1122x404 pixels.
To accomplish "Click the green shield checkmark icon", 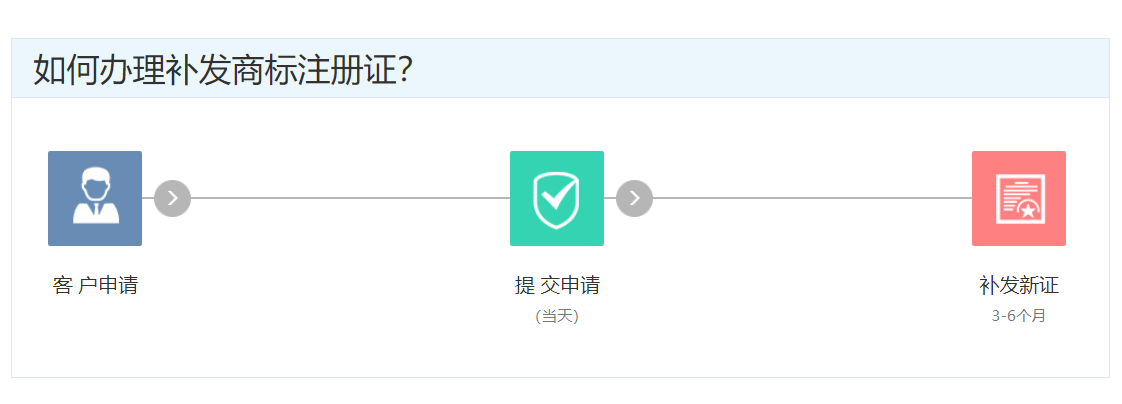I will (556, 198).
